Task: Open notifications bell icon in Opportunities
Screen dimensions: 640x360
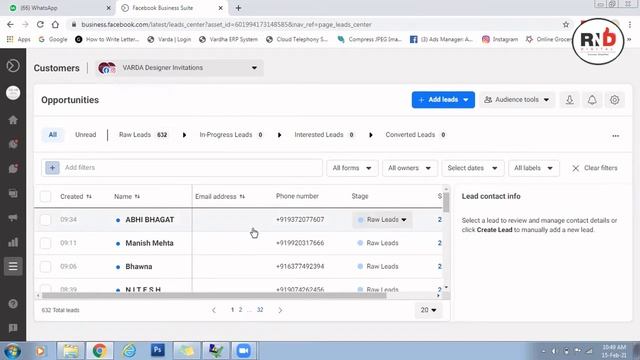Action: pyautogui.click(x=592, y=100)
